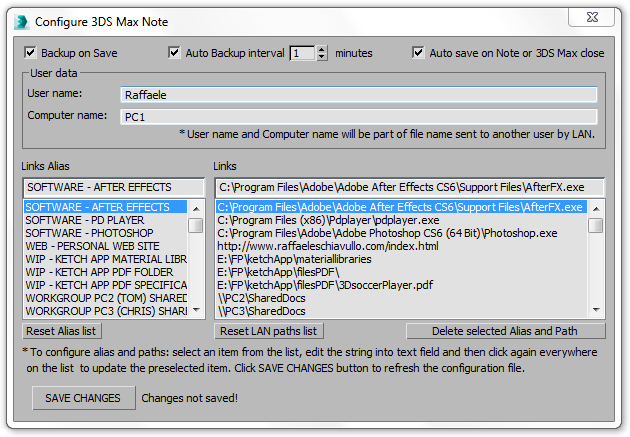This screenshot has width=630, height=437.
Task: Click the 3DS Max Note app icon in title bar
Action: (x=21, y=22)
